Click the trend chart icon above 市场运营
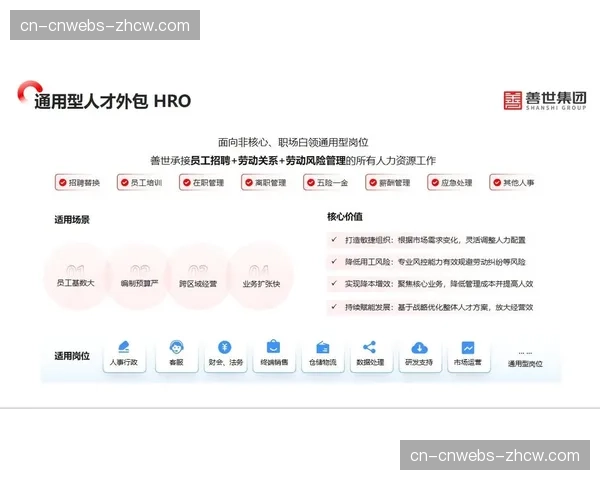The width and height of the screenshot is (600, 480). [468, 348]
